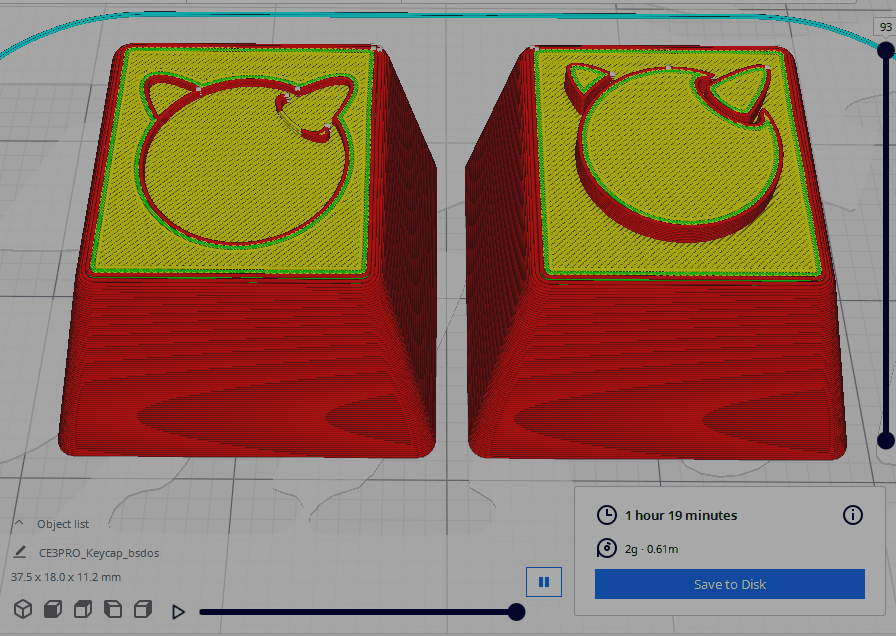
Task: Switch to front view camera icon
Action: point(53,609)
